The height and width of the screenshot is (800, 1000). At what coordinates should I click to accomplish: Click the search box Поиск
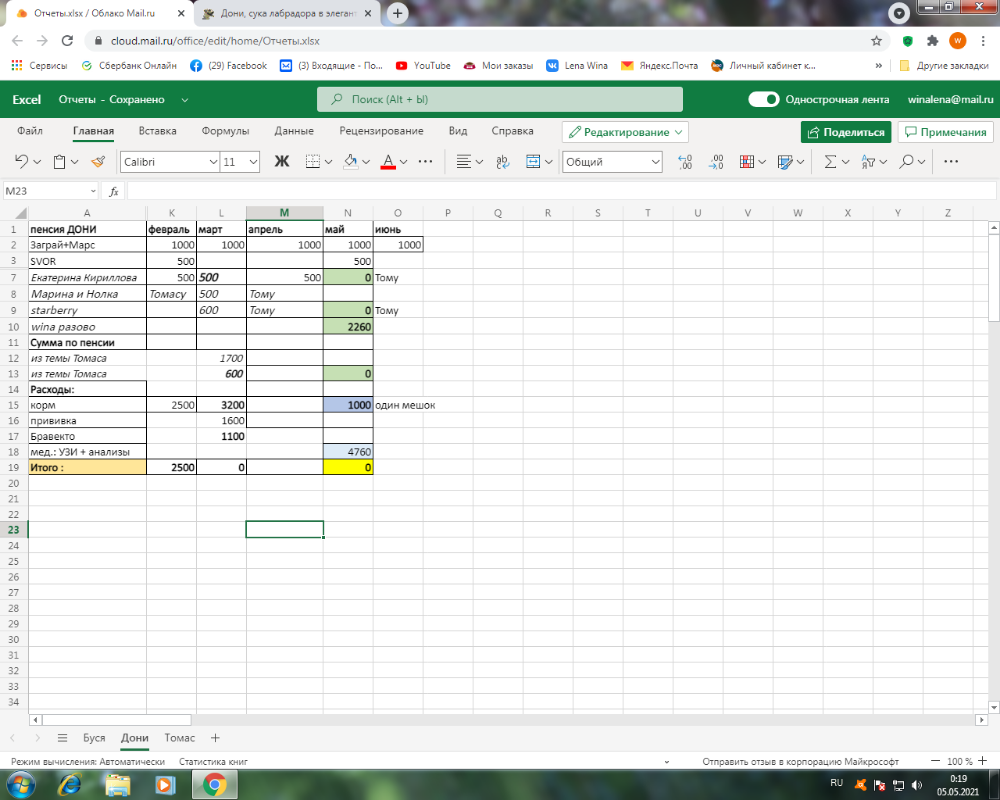tap(500, 100)
